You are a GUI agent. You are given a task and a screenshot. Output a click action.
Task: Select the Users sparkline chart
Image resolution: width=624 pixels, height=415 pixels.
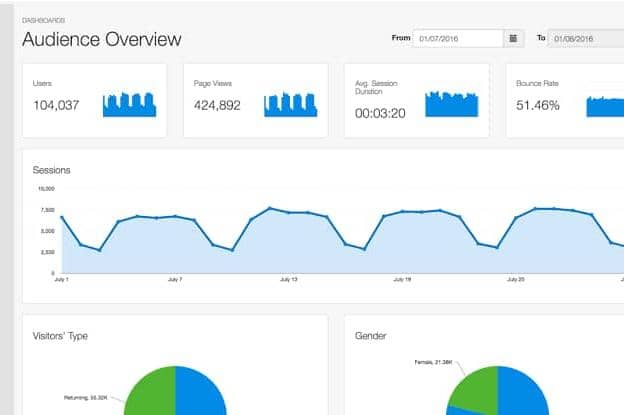pyautogui.click(x=129, y=105)
